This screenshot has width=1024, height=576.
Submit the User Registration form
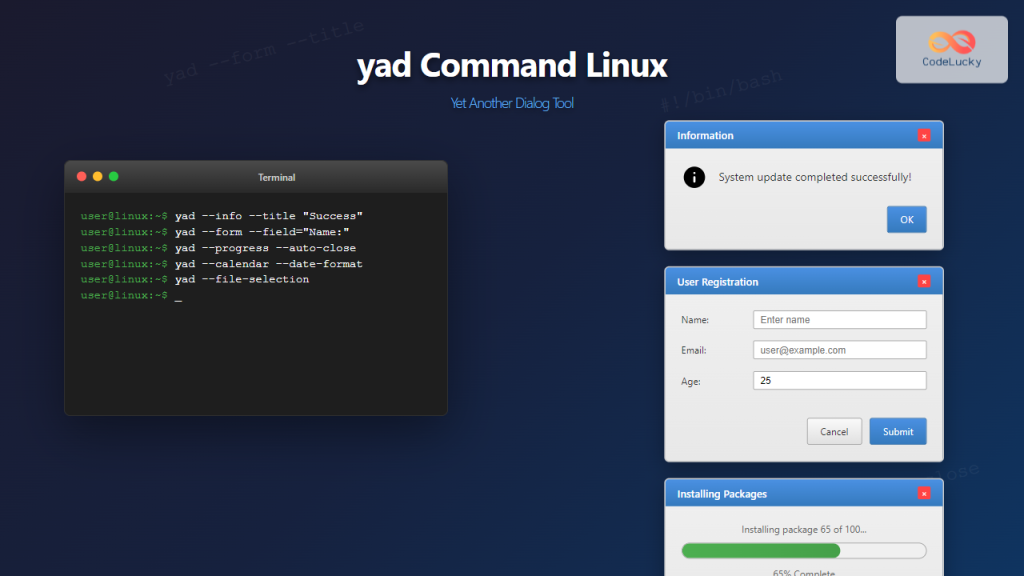click(x=897, y=431)
